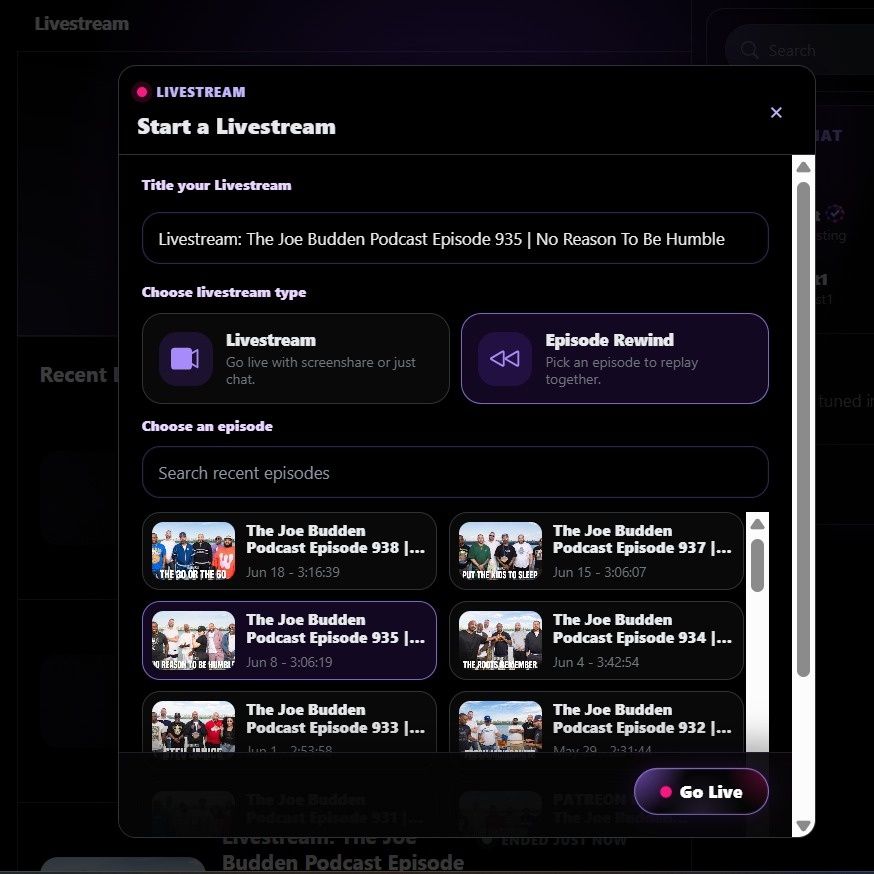Screen dimensions: 874x874
Task: Click Episode 935 thumbnail image
Action: (x=193, y=640)
